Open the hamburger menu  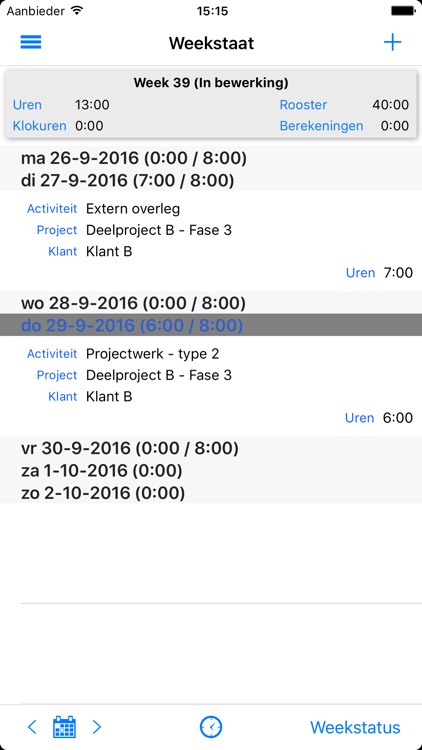coord(31,43)
